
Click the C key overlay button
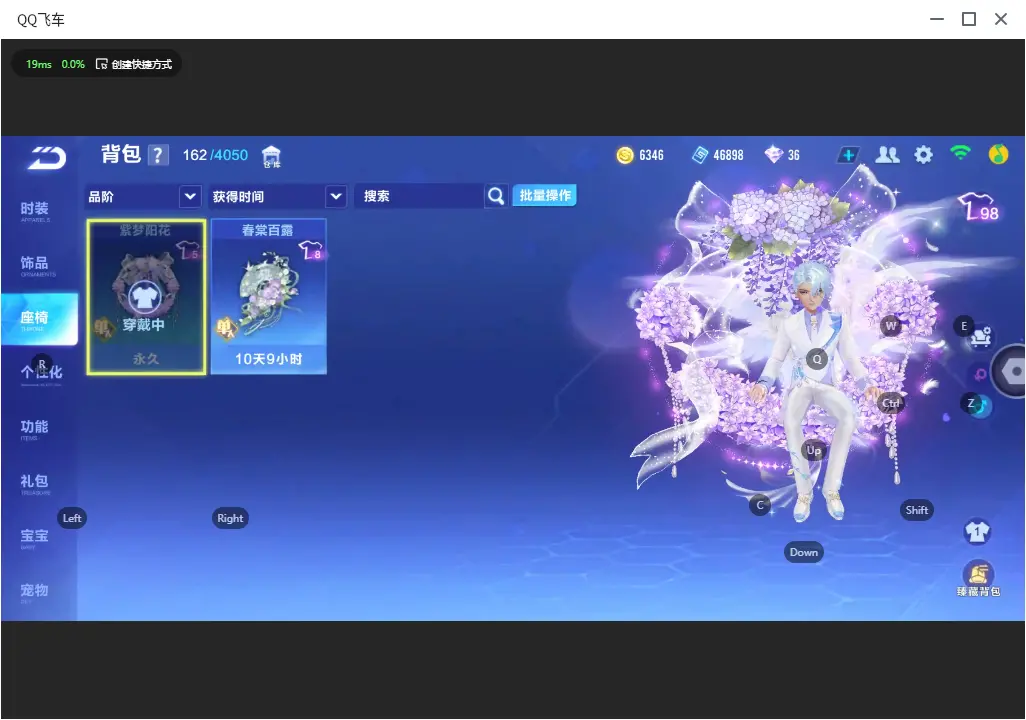coord(760,505)
